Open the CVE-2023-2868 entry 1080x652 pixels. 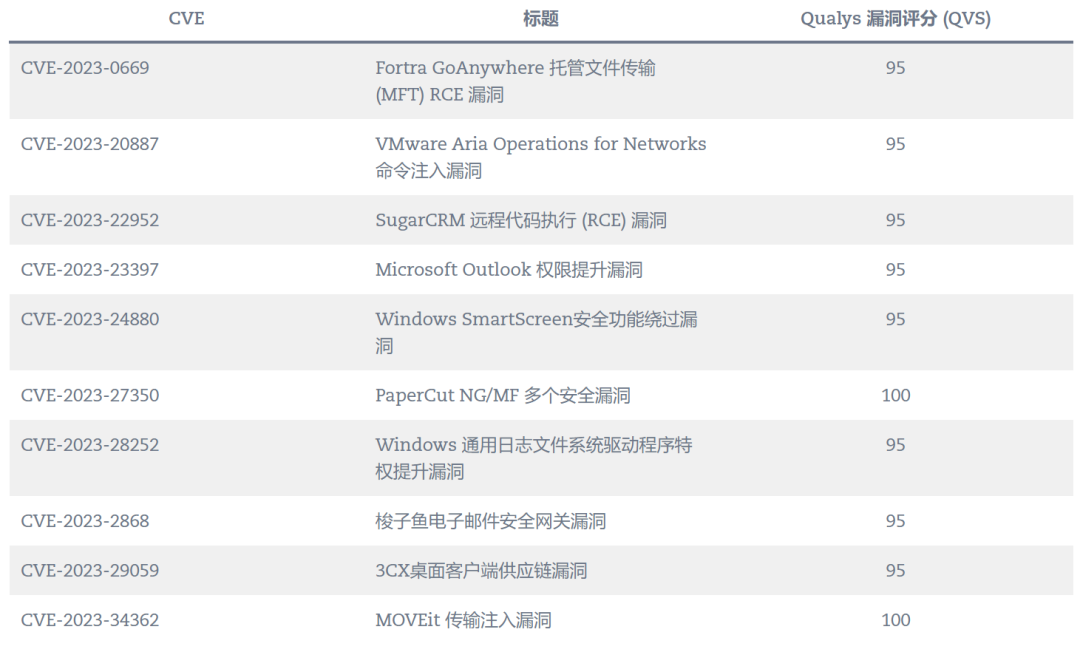[85, 521]
